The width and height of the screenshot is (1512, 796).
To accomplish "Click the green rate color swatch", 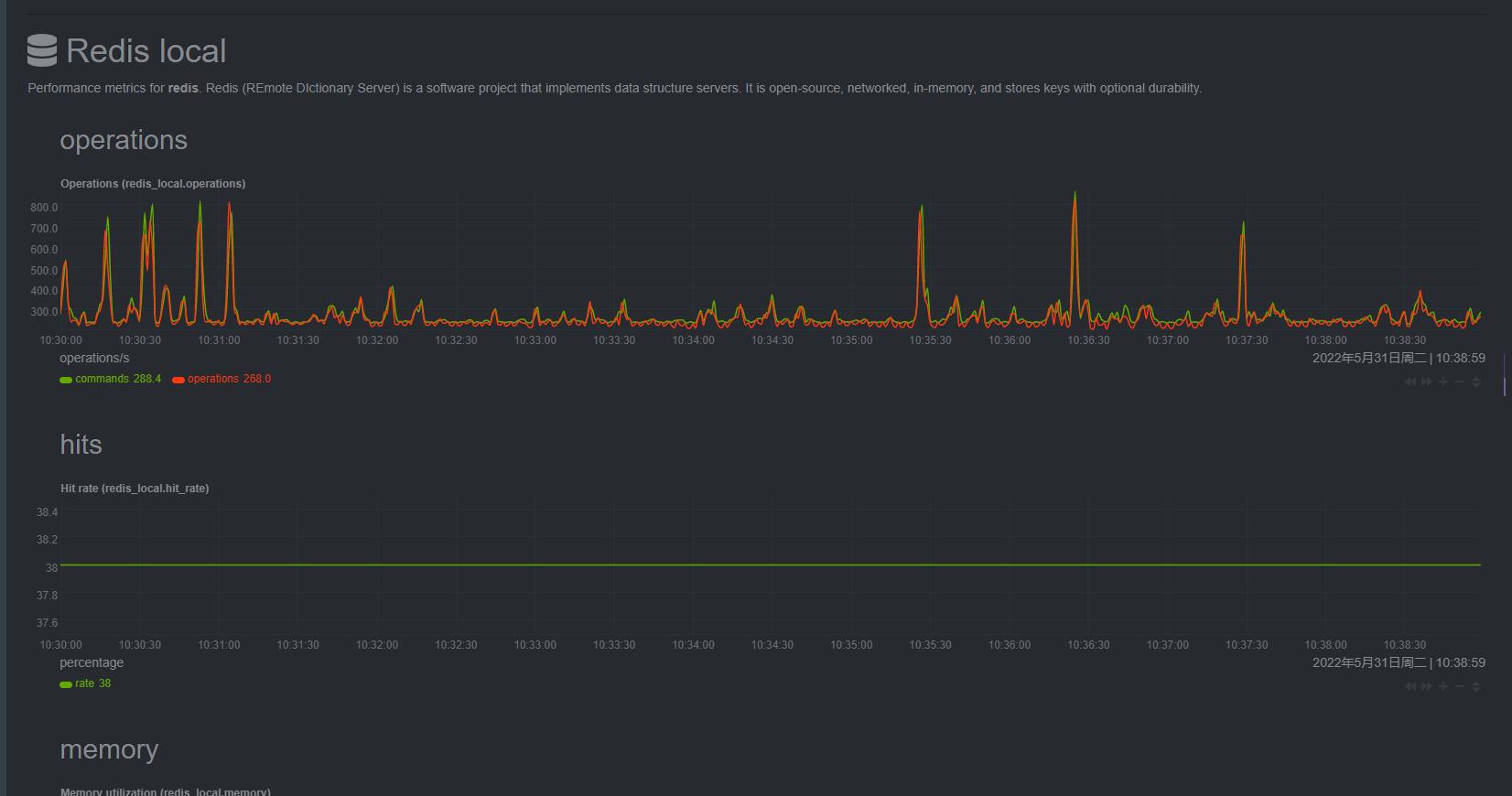I will (66, 684).
